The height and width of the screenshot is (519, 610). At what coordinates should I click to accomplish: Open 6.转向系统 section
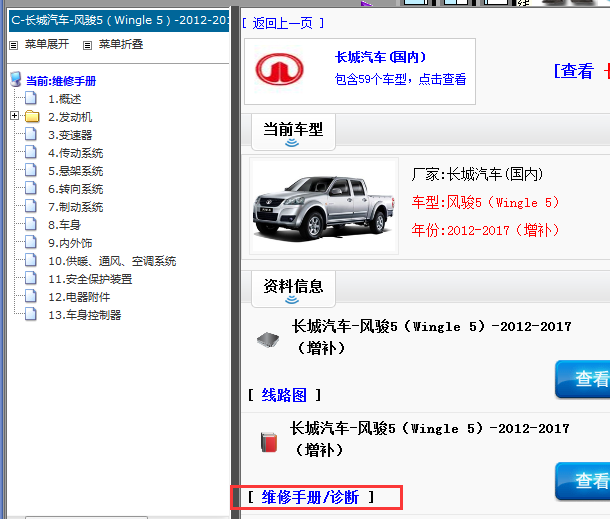tap(75, 189)
